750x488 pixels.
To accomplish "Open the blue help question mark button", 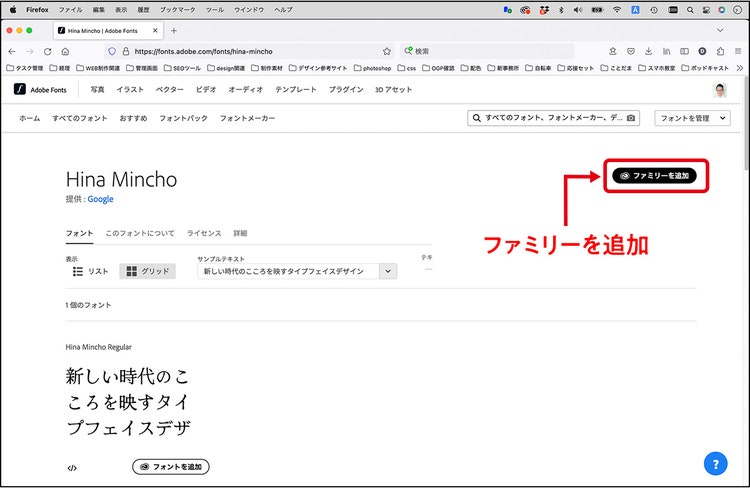I will coord(716,464).
